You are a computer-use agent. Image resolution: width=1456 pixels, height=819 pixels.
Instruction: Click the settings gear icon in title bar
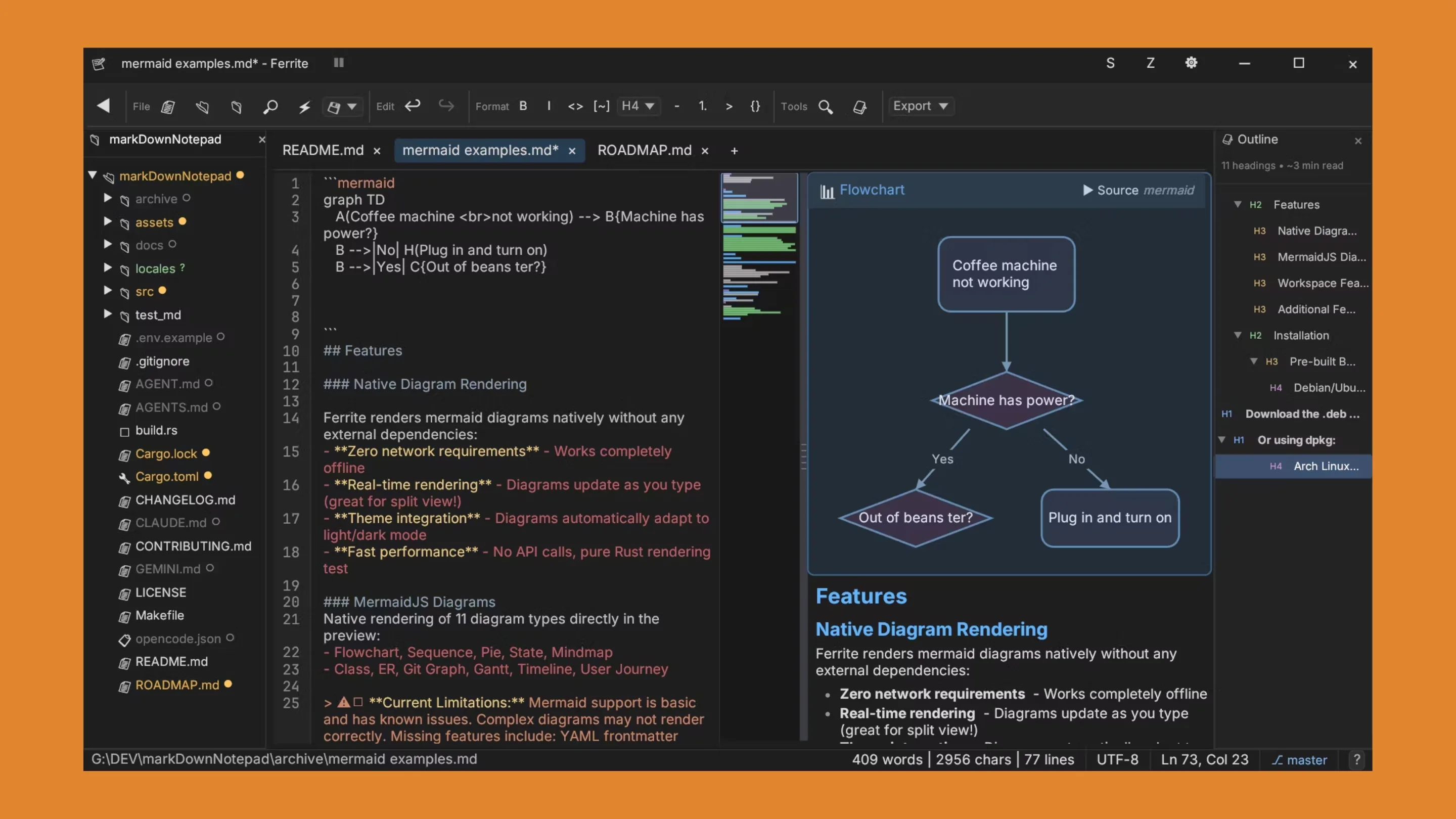(1191, 63)
